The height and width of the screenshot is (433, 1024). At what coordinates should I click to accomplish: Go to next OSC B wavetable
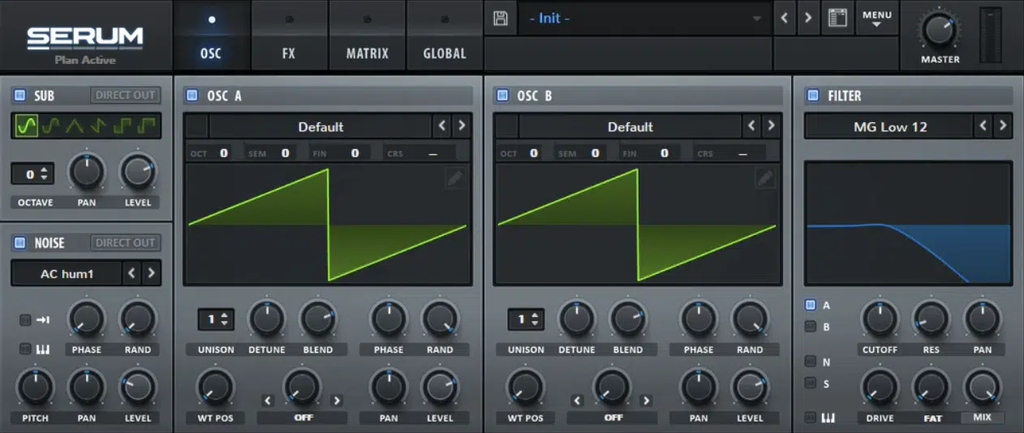(771, 125)
